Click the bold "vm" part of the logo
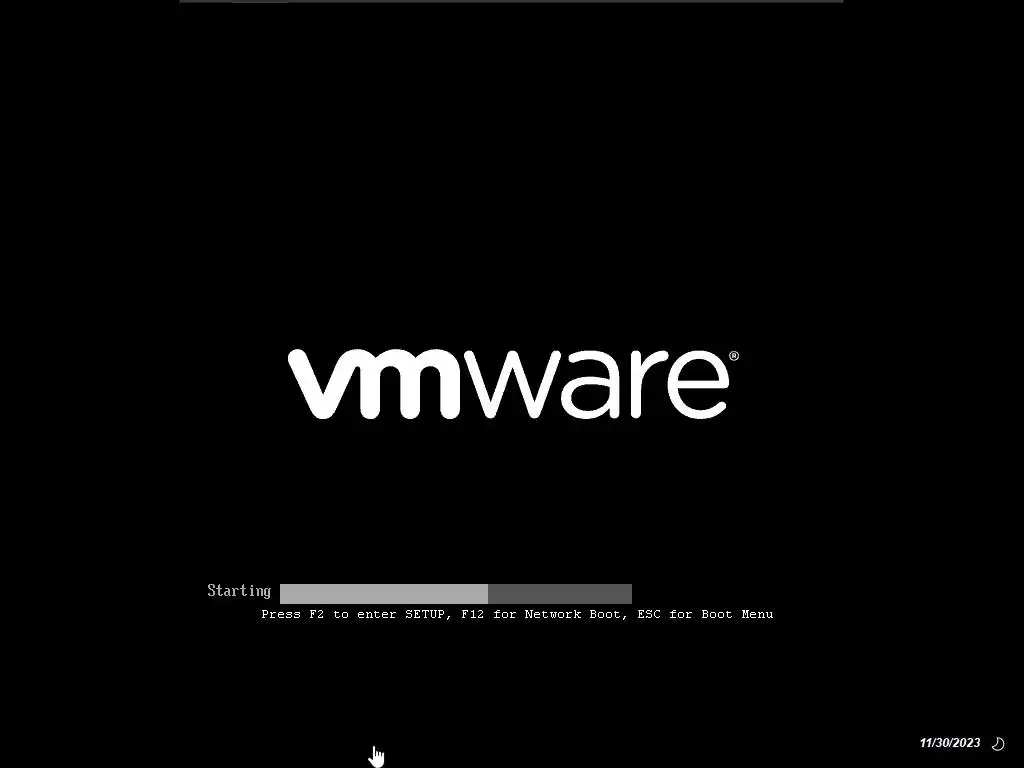This screenshot has width=1024, height=768. pos(374,384)
